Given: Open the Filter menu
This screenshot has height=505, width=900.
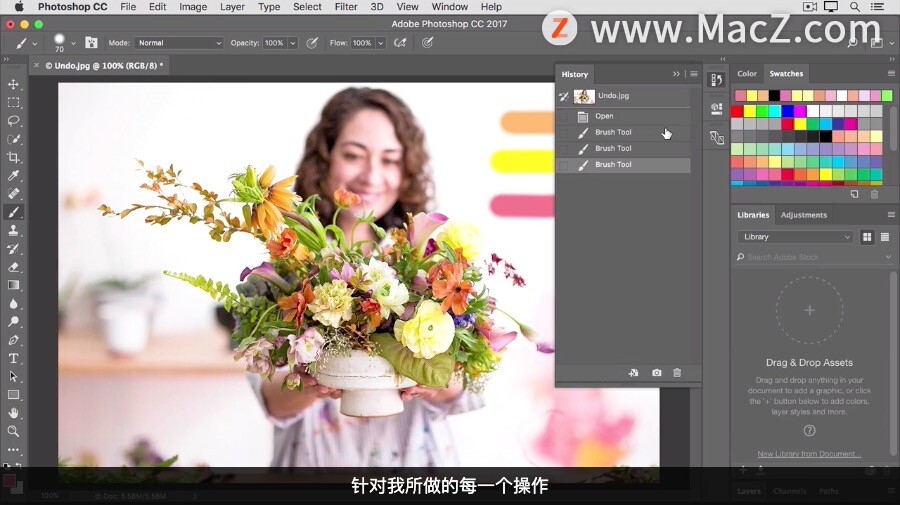Looking at the screenshot, I should [x=346, y=7].
